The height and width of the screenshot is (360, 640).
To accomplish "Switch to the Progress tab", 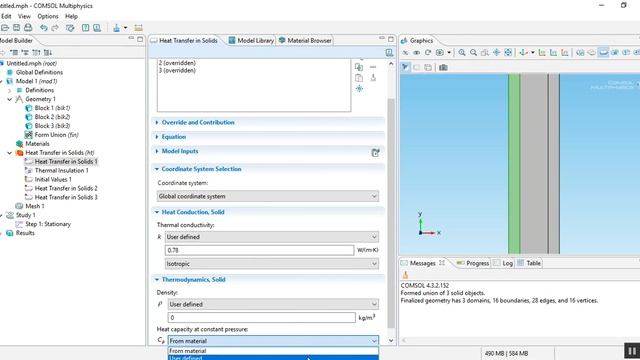I will [x=473, y=263].
